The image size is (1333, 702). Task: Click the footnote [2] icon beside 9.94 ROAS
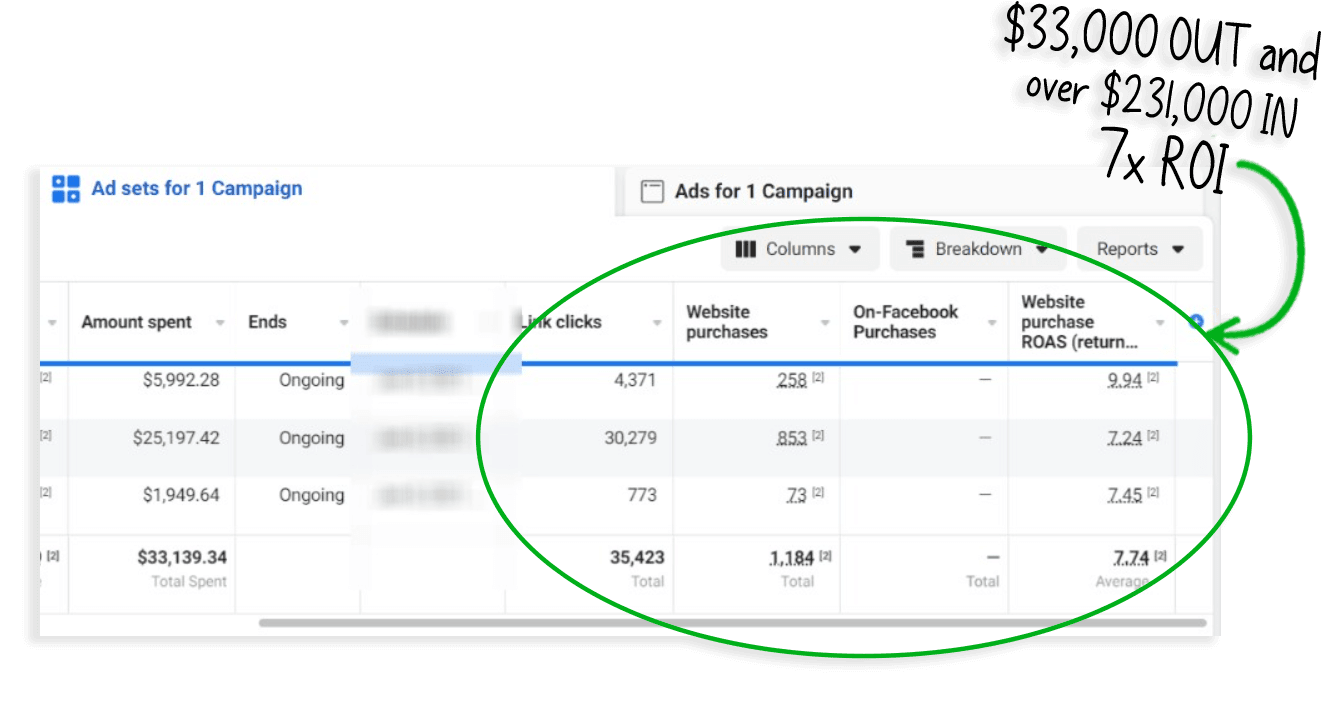pos(1153,378)
